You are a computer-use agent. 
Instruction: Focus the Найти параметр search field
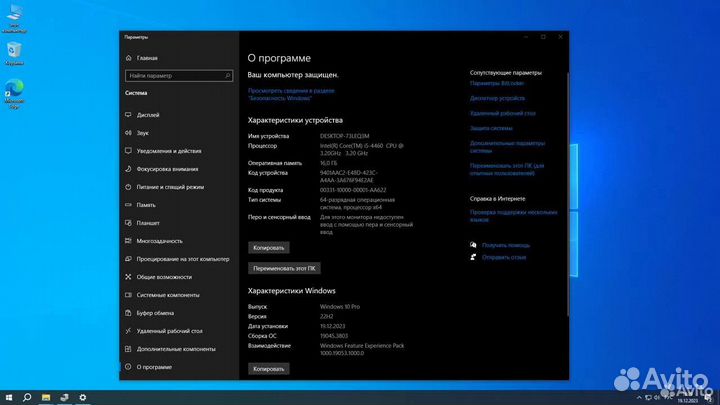(178, 76)
